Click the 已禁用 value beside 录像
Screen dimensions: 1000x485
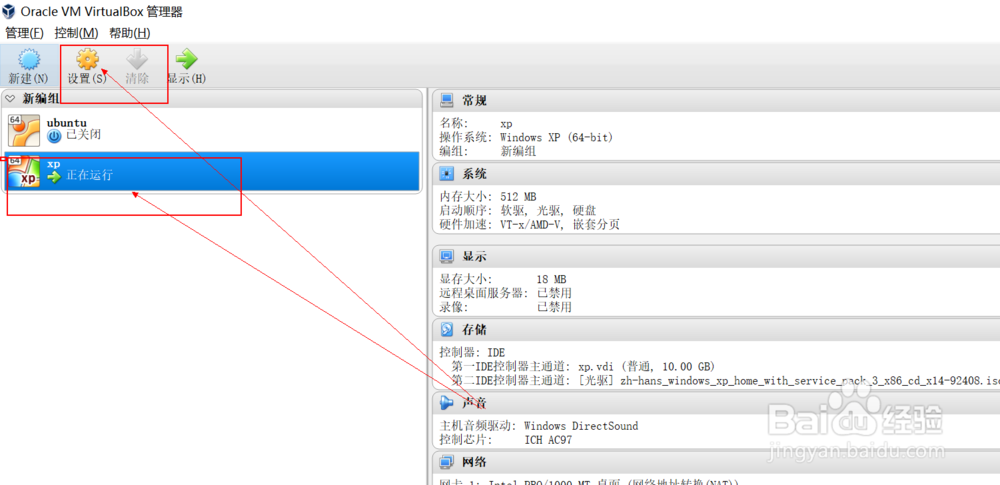pyautogui.click(x=554, y=308)
